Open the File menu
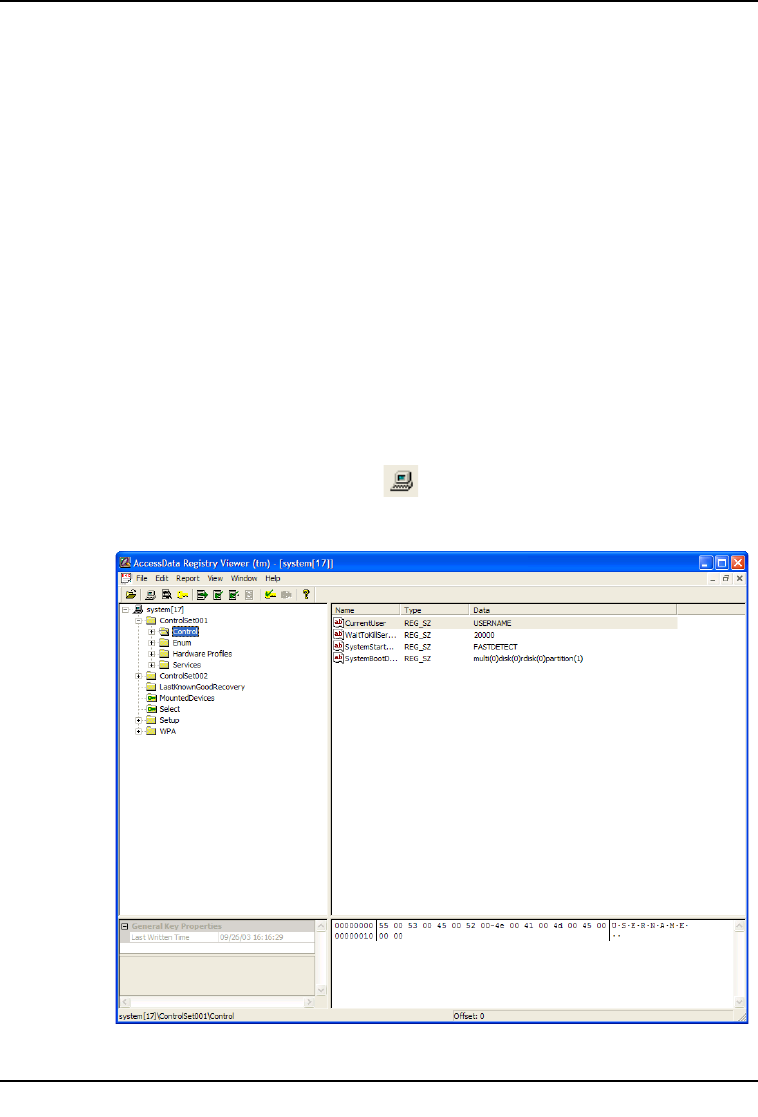758x1117 pixels. click(x=142, y=578)
